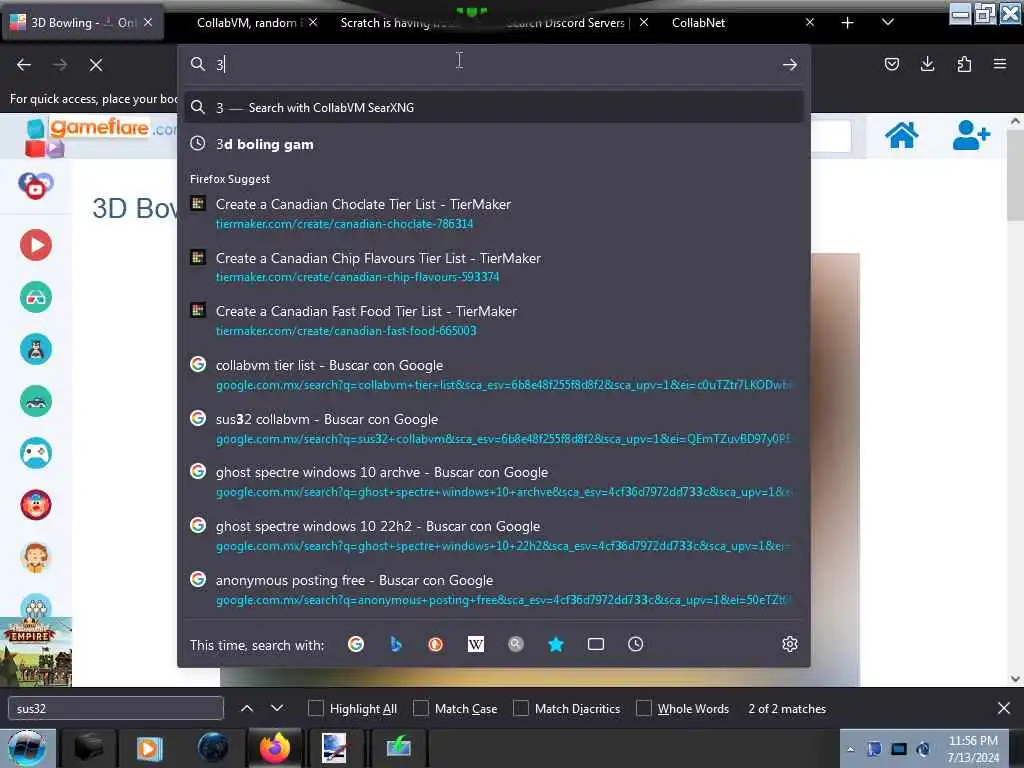Open the race car sidebar category
1024x768 pixels.
click(36, 401)
